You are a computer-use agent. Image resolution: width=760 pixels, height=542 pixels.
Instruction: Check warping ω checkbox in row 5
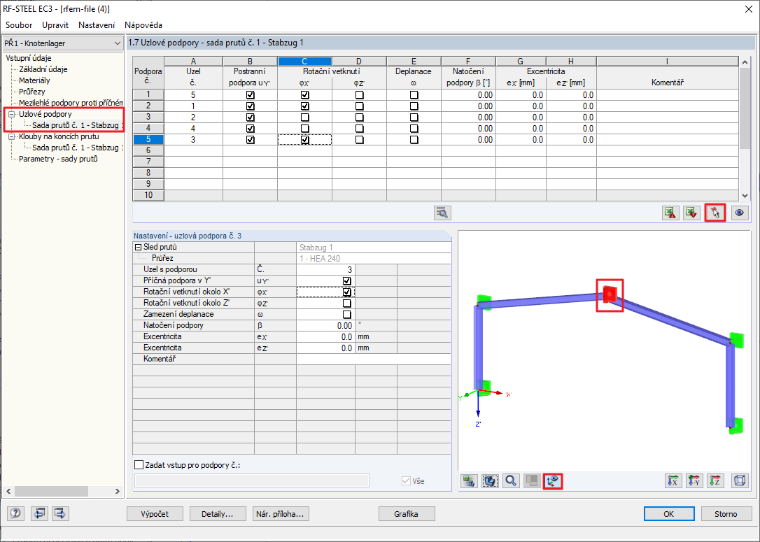tap(414, 140)
